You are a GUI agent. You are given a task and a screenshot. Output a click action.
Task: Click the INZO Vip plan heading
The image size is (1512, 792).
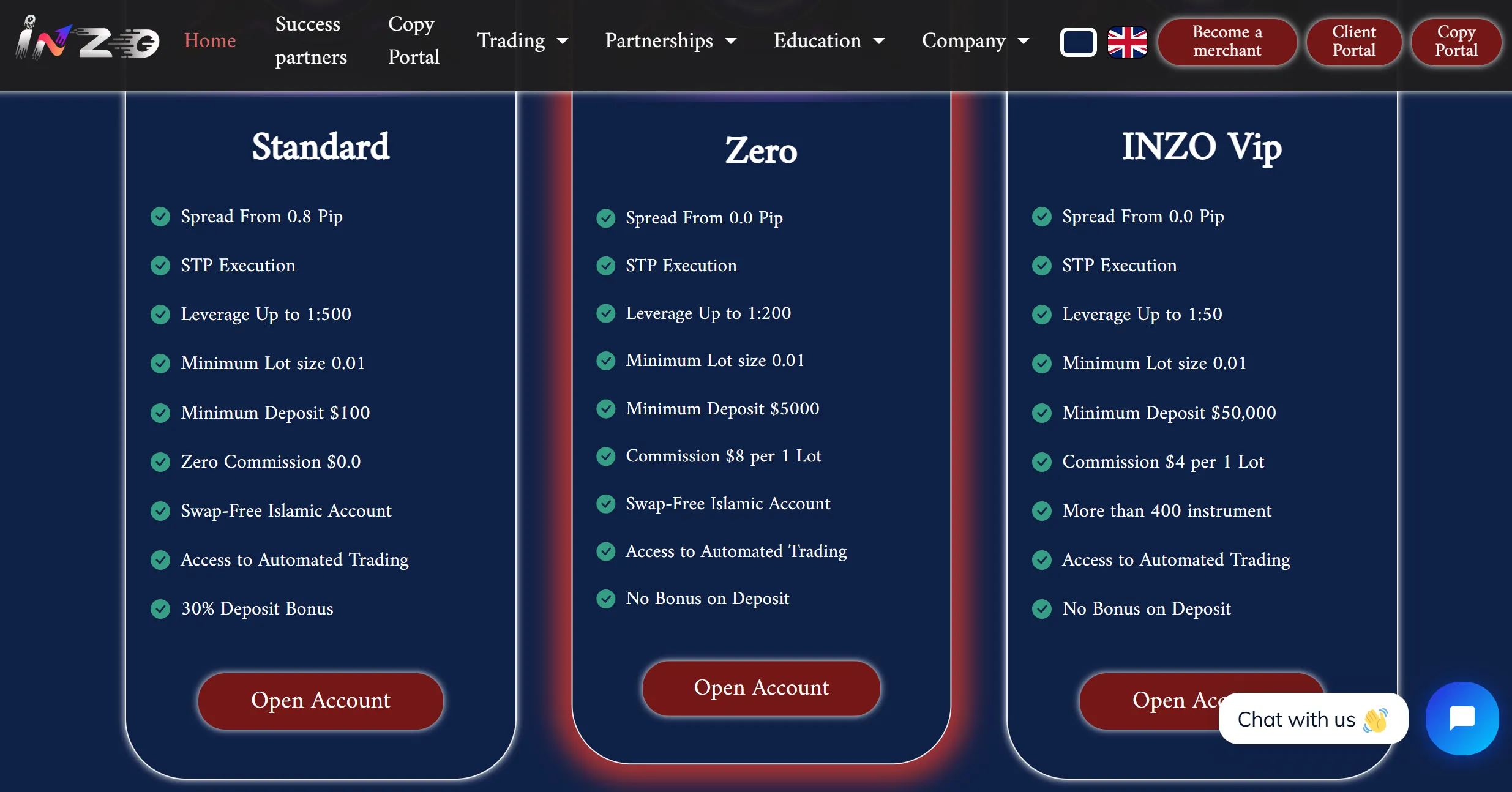coord(1202,147)
